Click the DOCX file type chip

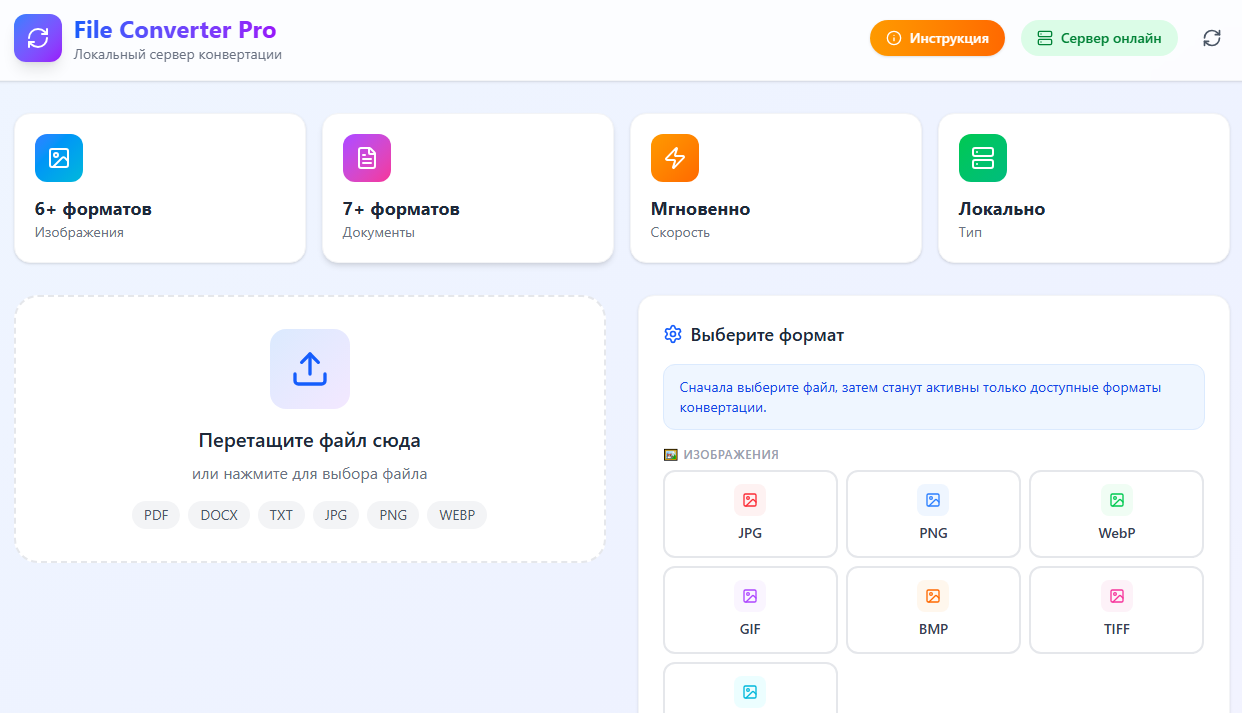click(x=219, y=515)
